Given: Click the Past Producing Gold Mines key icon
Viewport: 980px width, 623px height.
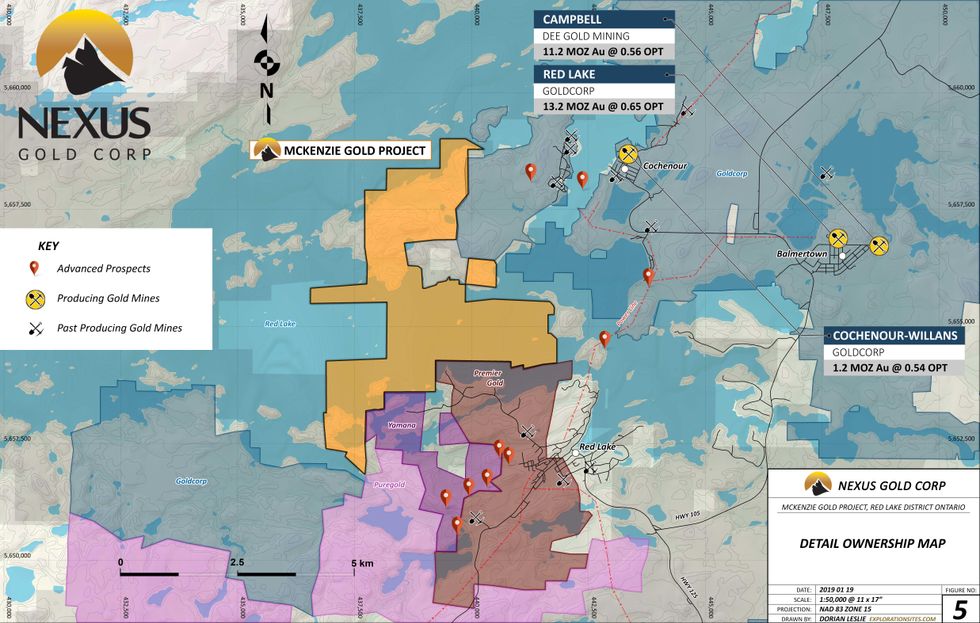Looking at the screenshot, I should tap(35, 328).
